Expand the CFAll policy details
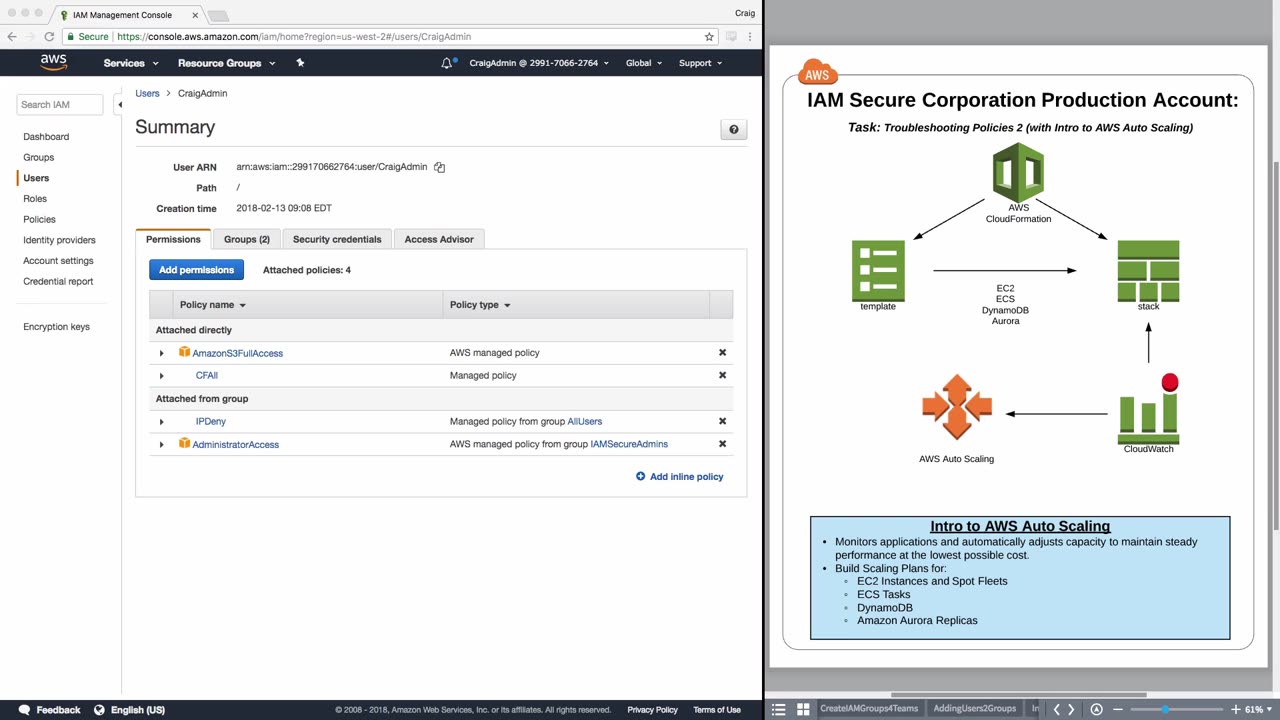The width and height of the screenshot is (1280, 720). click(161, 376)
